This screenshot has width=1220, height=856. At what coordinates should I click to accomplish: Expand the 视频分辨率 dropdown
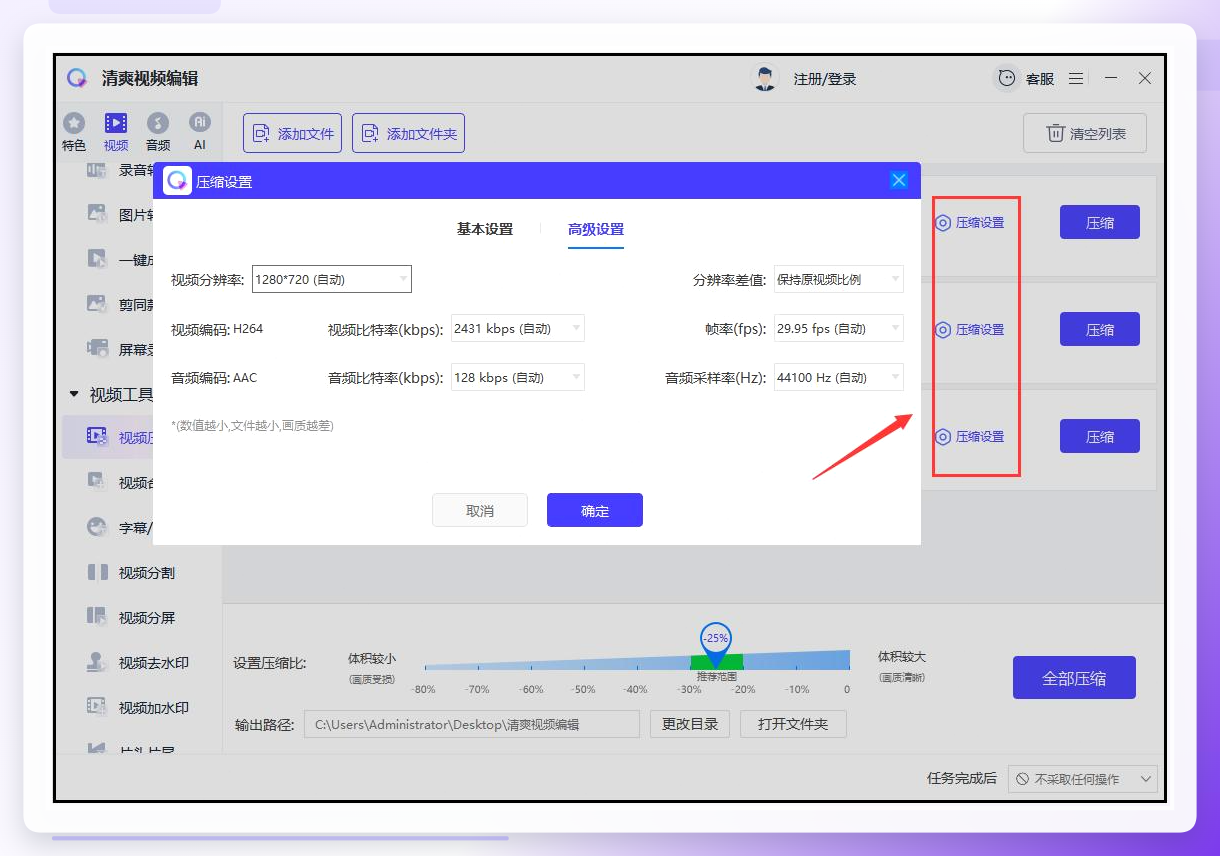(x=332, y=279)
